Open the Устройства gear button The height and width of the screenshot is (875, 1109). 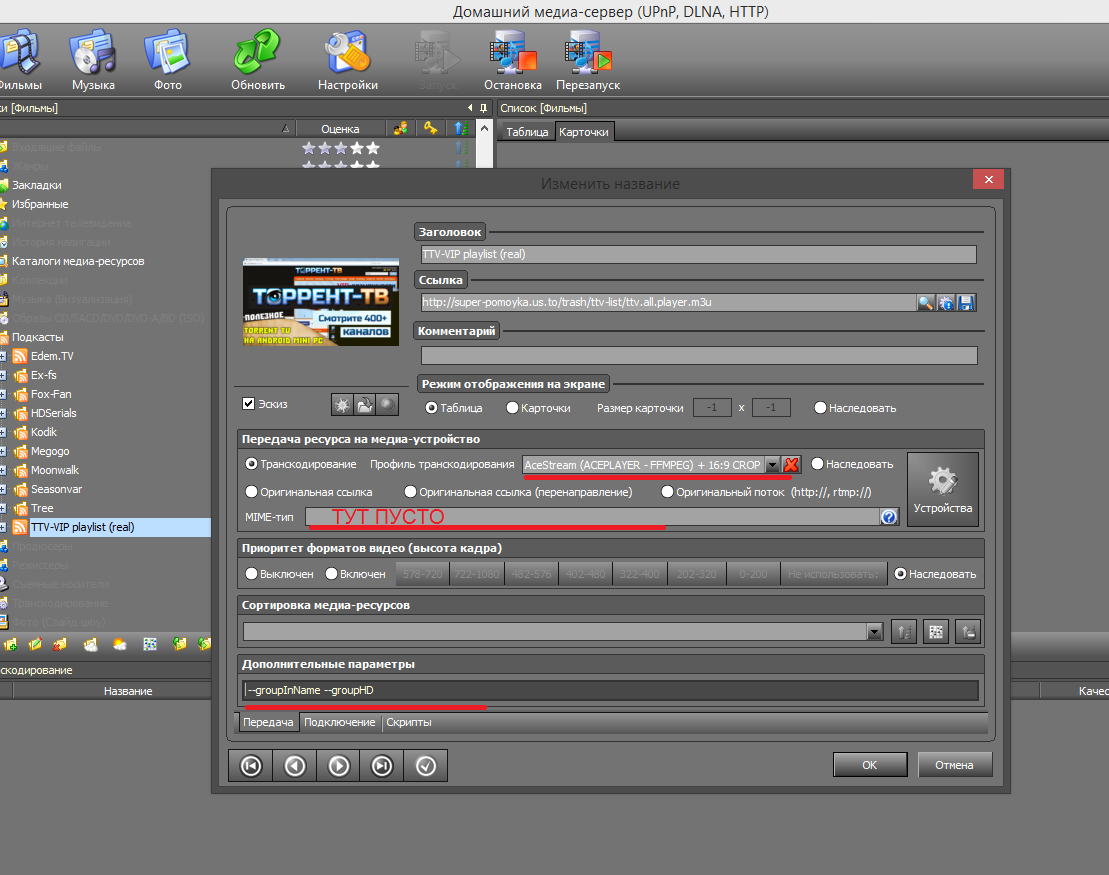(x=942, y=489)
